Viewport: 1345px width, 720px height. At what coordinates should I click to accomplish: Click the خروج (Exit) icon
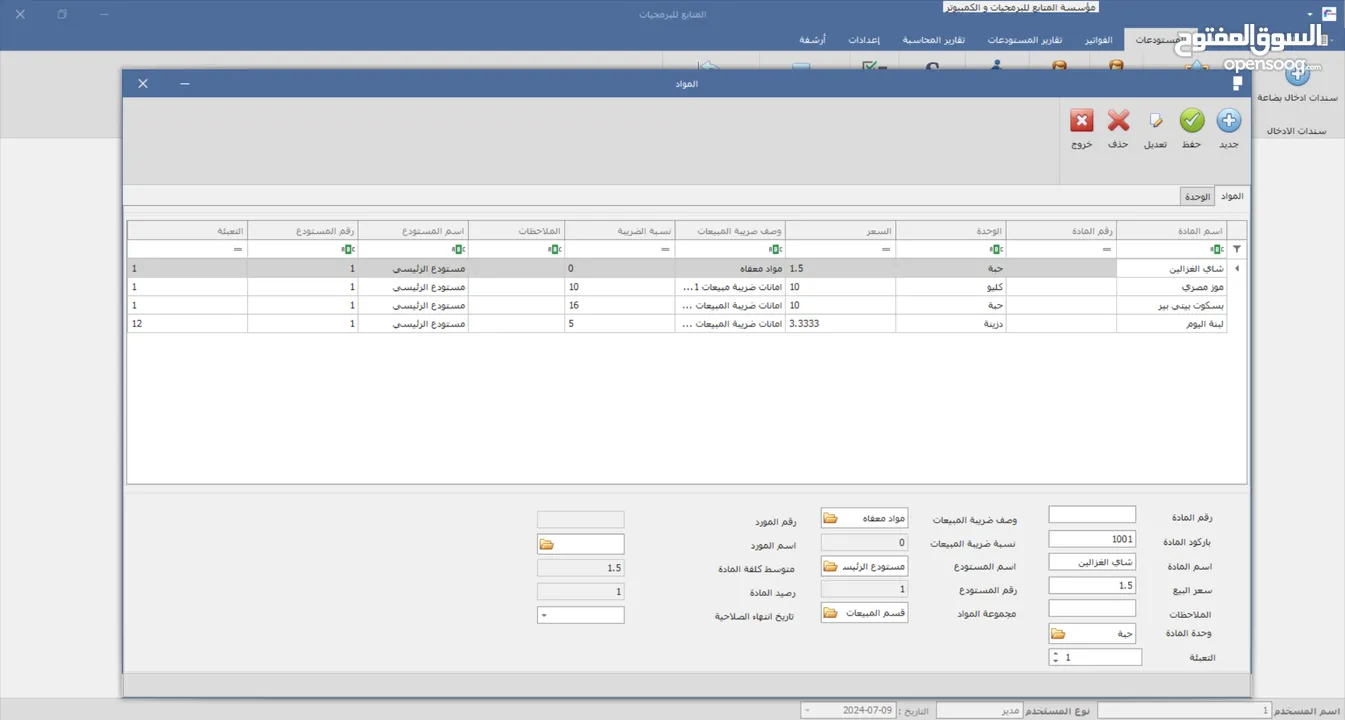point(1082,121)
